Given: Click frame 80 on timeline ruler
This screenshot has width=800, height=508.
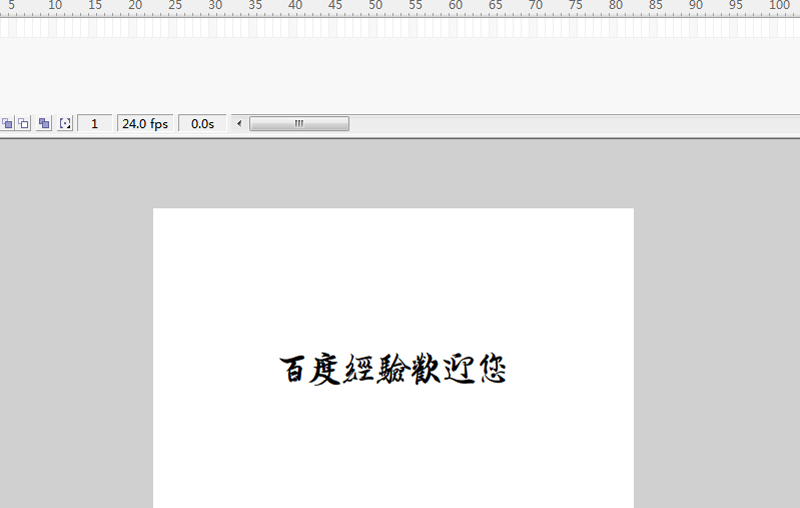Looking at the screenshot, I should click(x=616, y=6).
